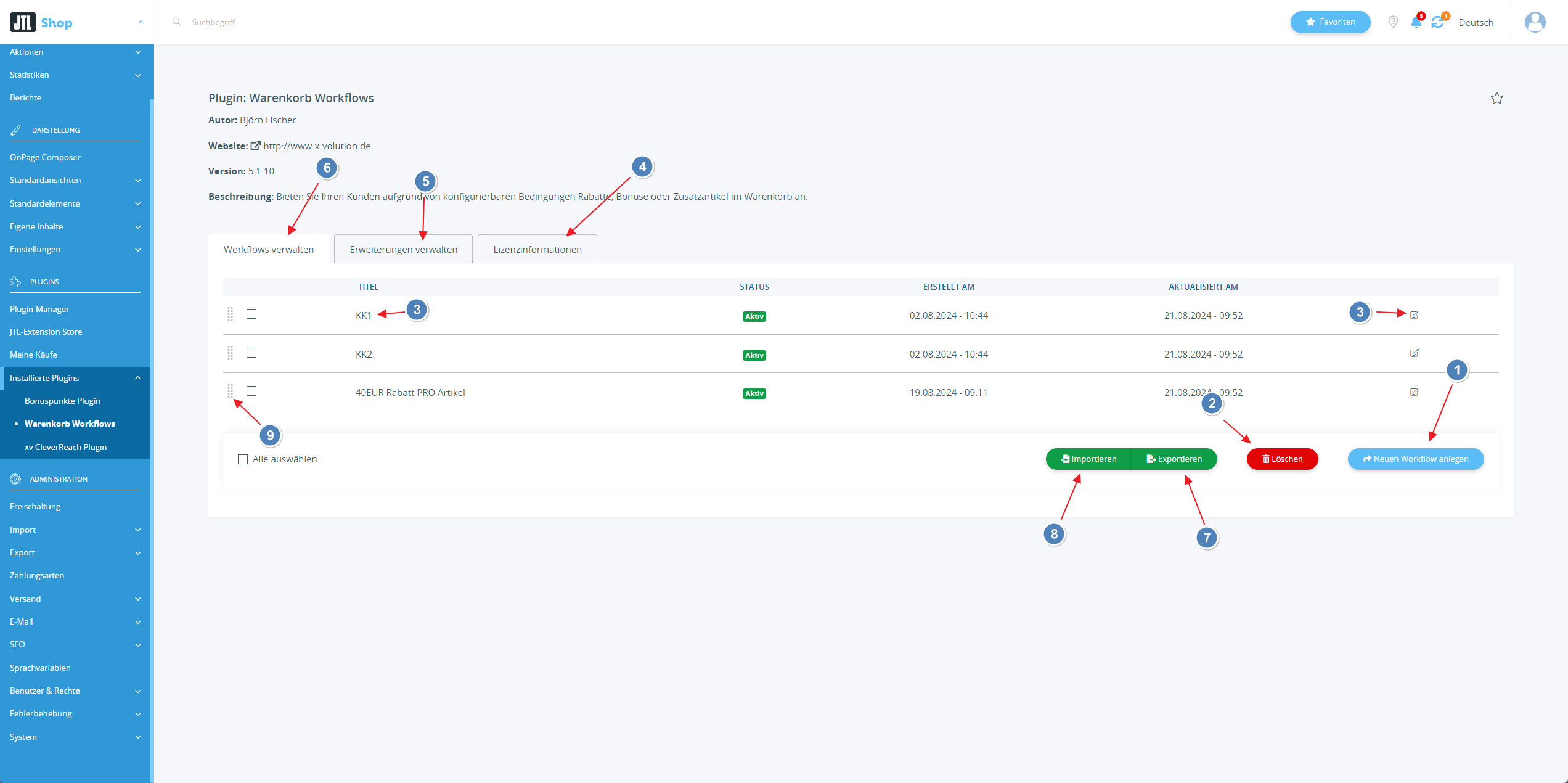Open 40EUR Rabatt PRO Artikel title
The image size is (1568, 783).
410,392
